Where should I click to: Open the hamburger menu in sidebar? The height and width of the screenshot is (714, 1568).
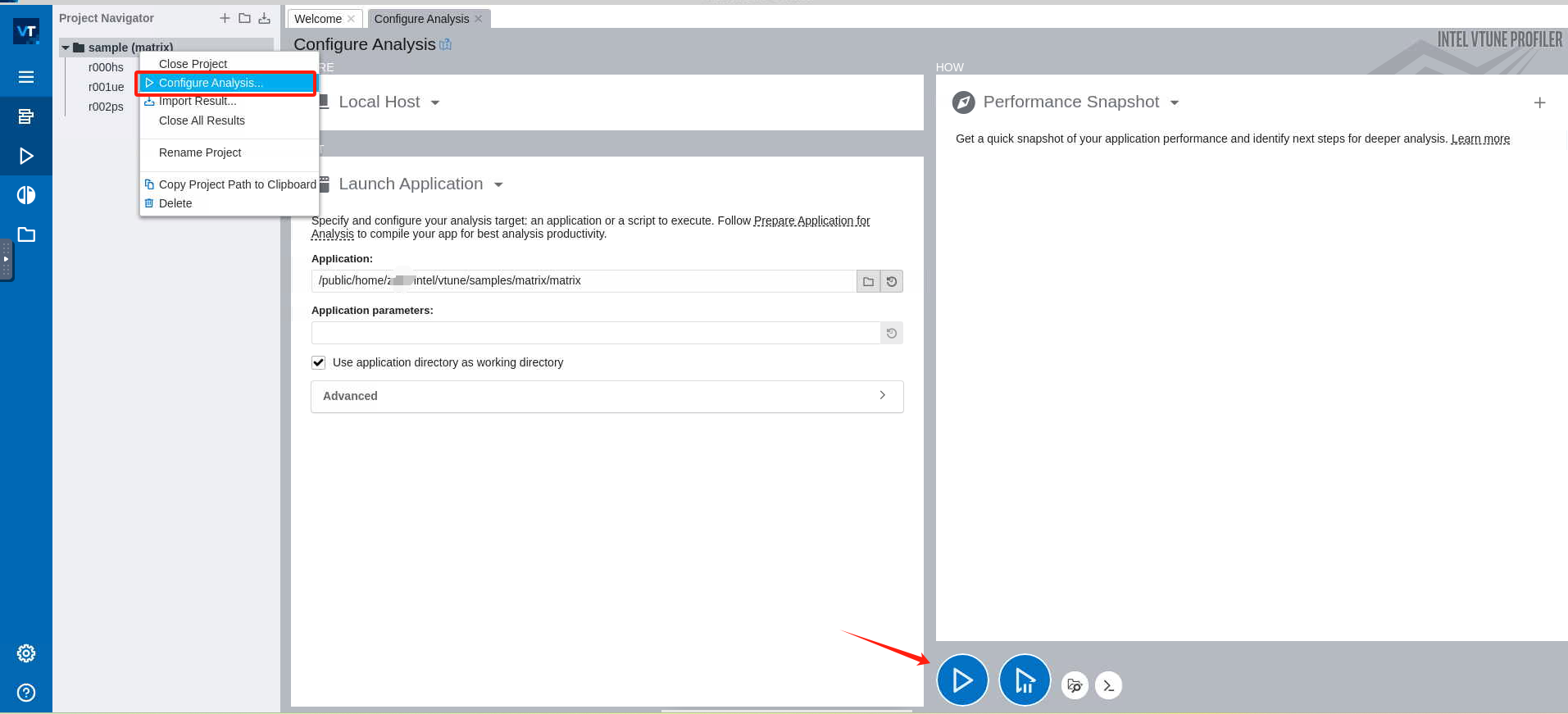point(26,77)
